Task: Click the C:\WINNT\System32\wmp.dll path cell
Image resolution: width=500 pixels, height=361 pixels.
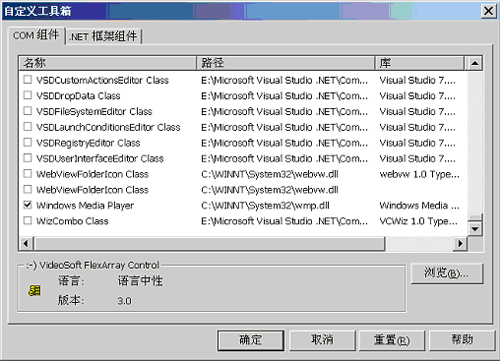Action: pos(265,205)
